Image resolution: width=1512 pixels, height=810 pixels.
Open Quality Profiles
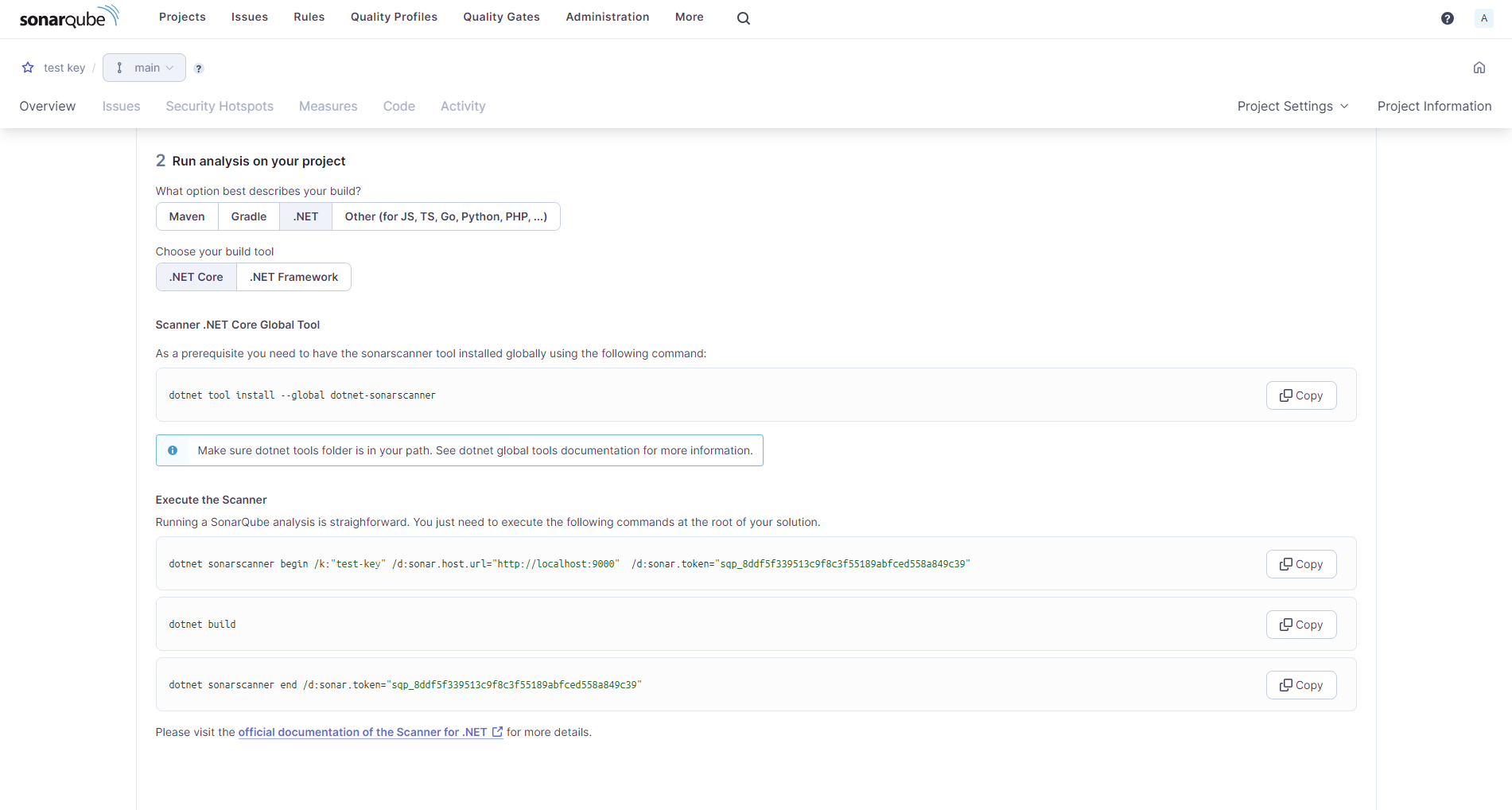click(394, 17)
